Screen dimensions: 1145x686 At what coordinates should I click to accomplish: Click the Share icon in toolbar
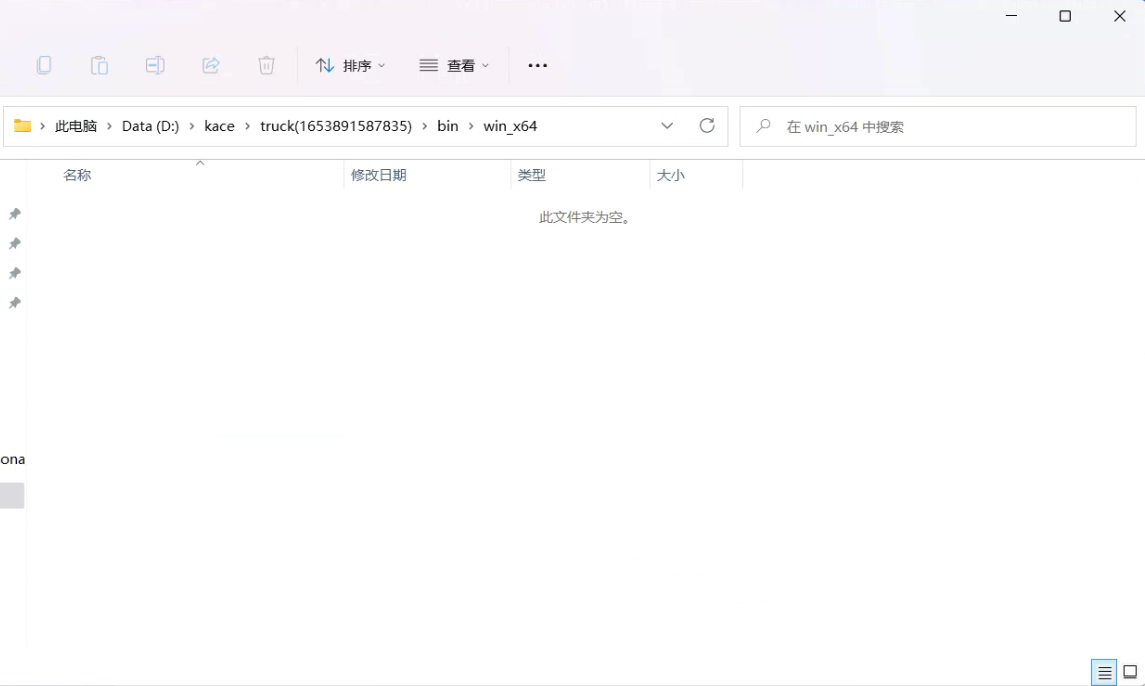click(210, 65)
